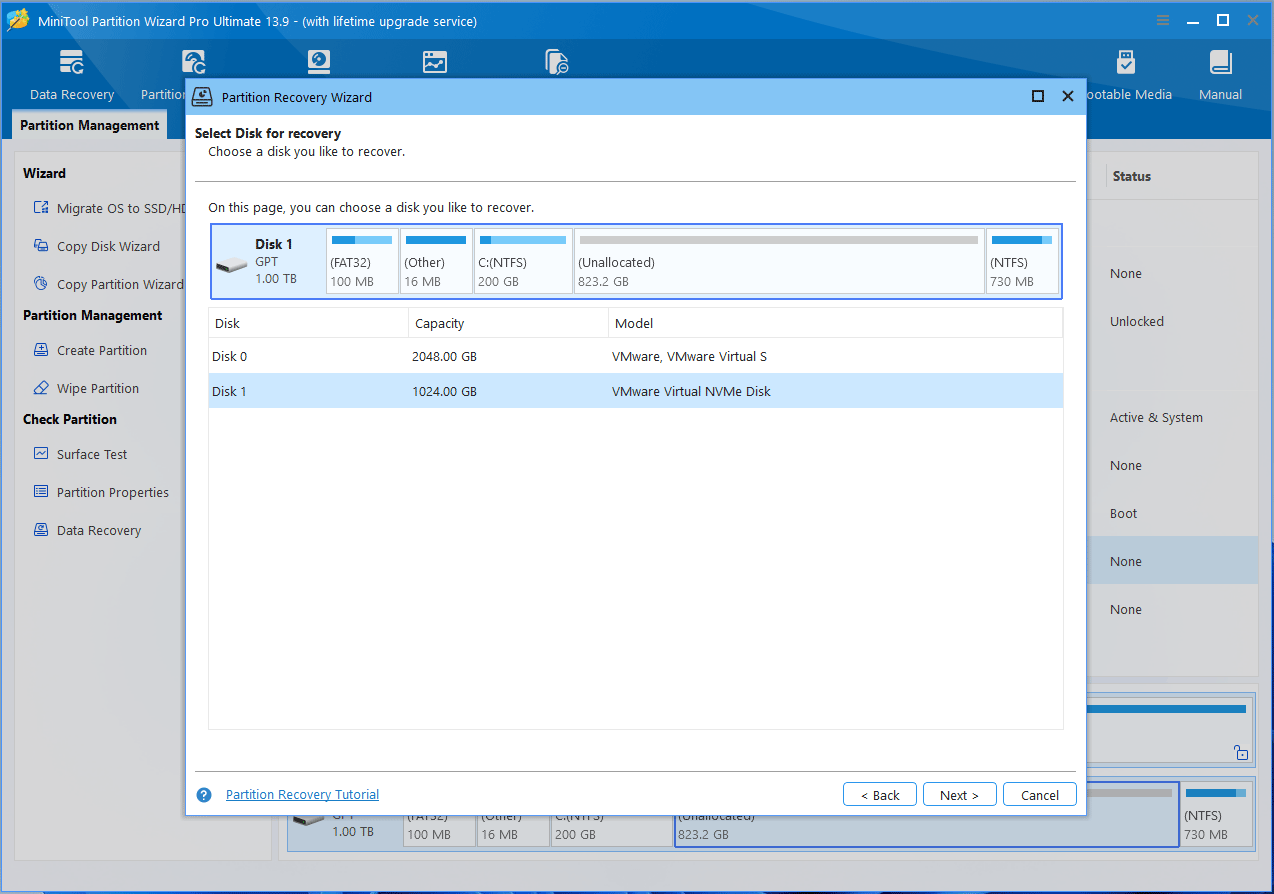This screenshot has width=1274, height=894.
Task: Select the Other 16 MB partition block
Action: click(436, 261)
